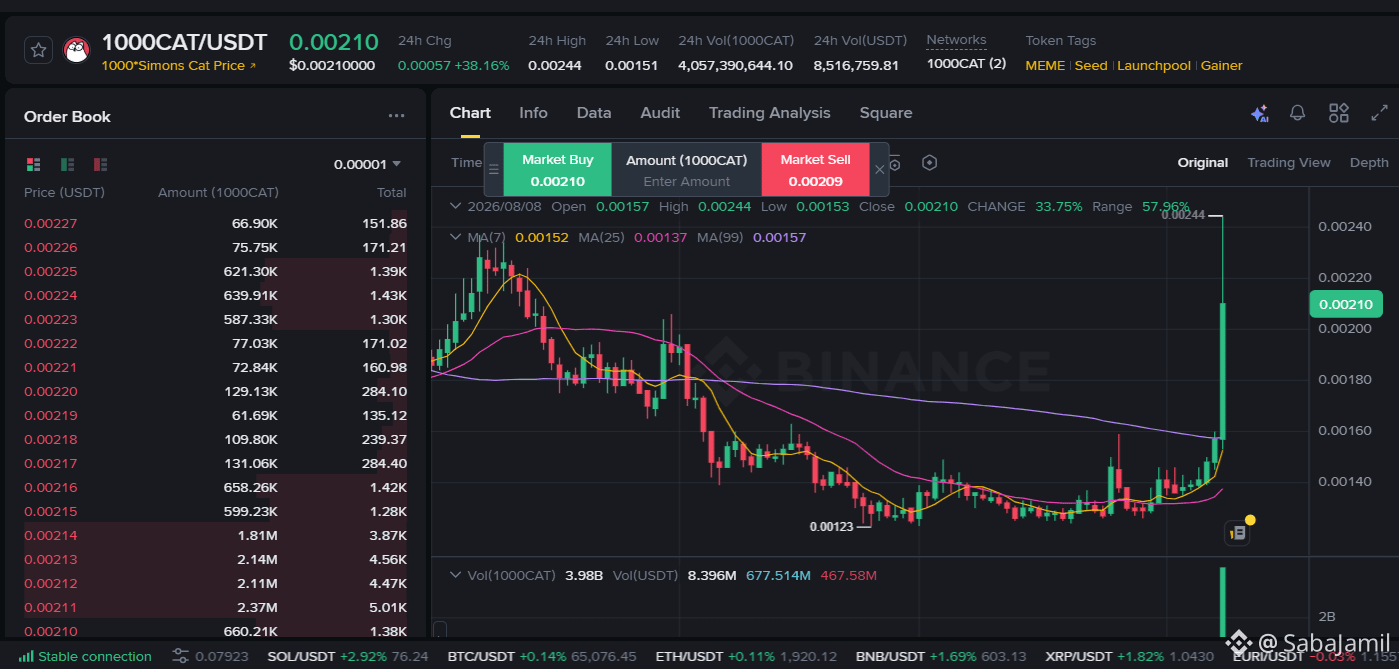Image resolution: width=1399 pixels, height=669 pixels.
Task: Open the AI sparkle assistant icon
Action: (1260, 113)
